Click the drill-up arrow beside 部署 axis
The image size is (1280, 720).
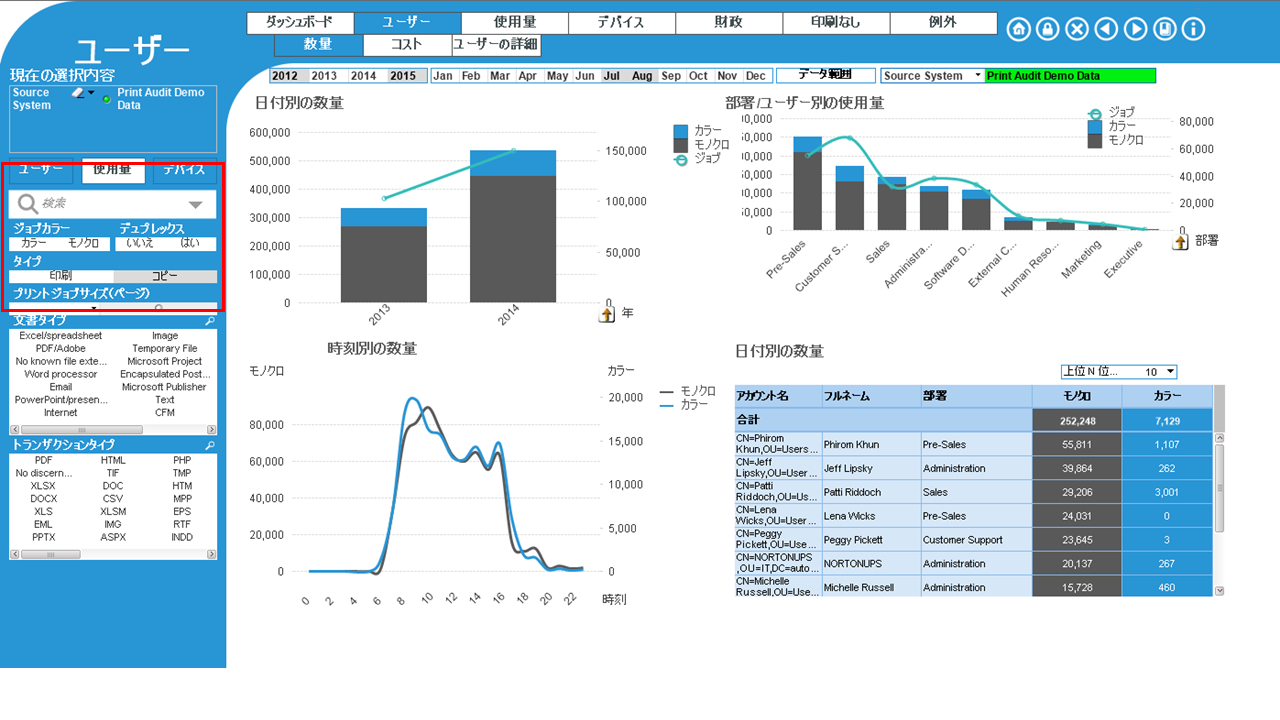coord(1180,241)
